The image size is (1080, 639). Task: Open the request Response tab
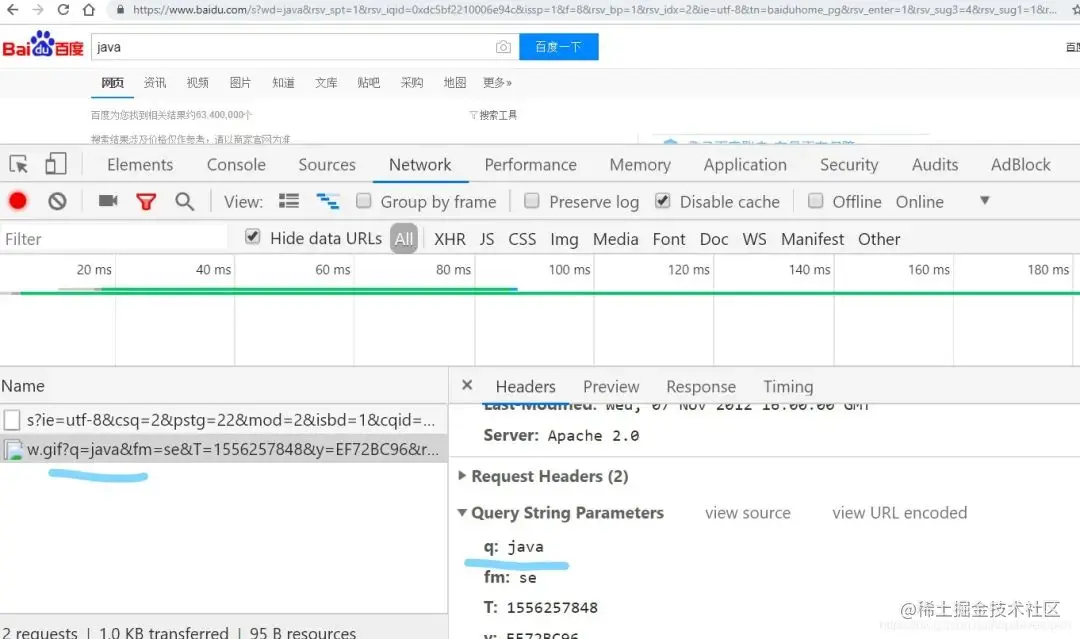click(701, 386)
